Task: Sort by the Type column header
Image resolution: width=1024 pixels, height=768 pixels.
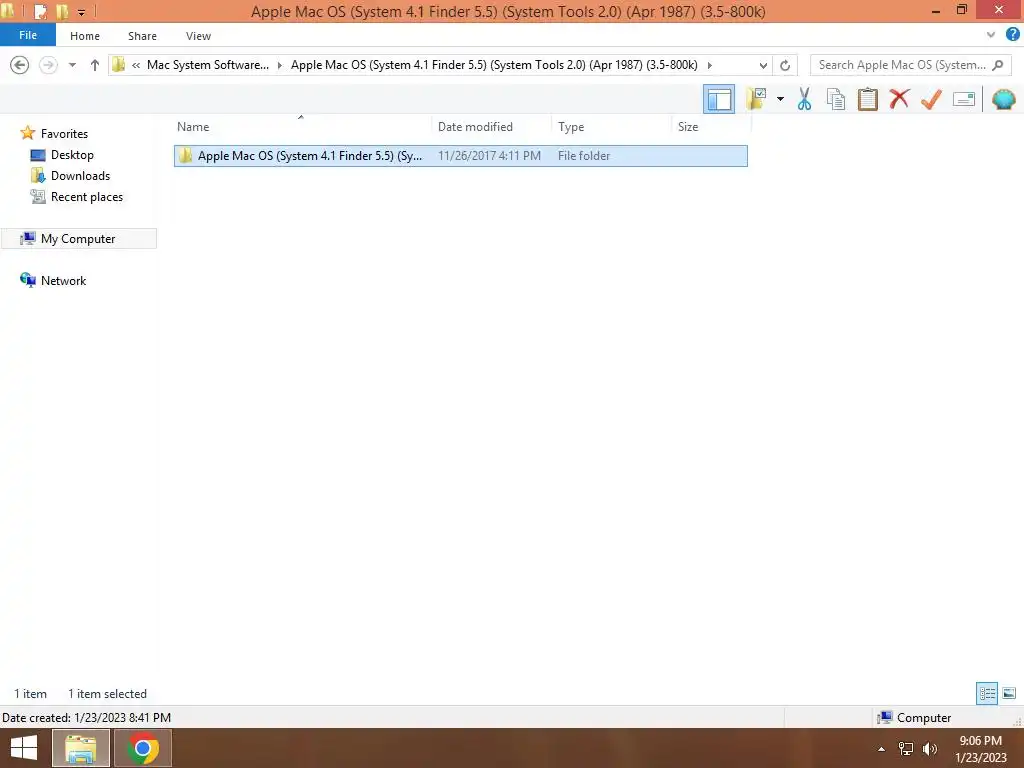Action: pos(571,127)
